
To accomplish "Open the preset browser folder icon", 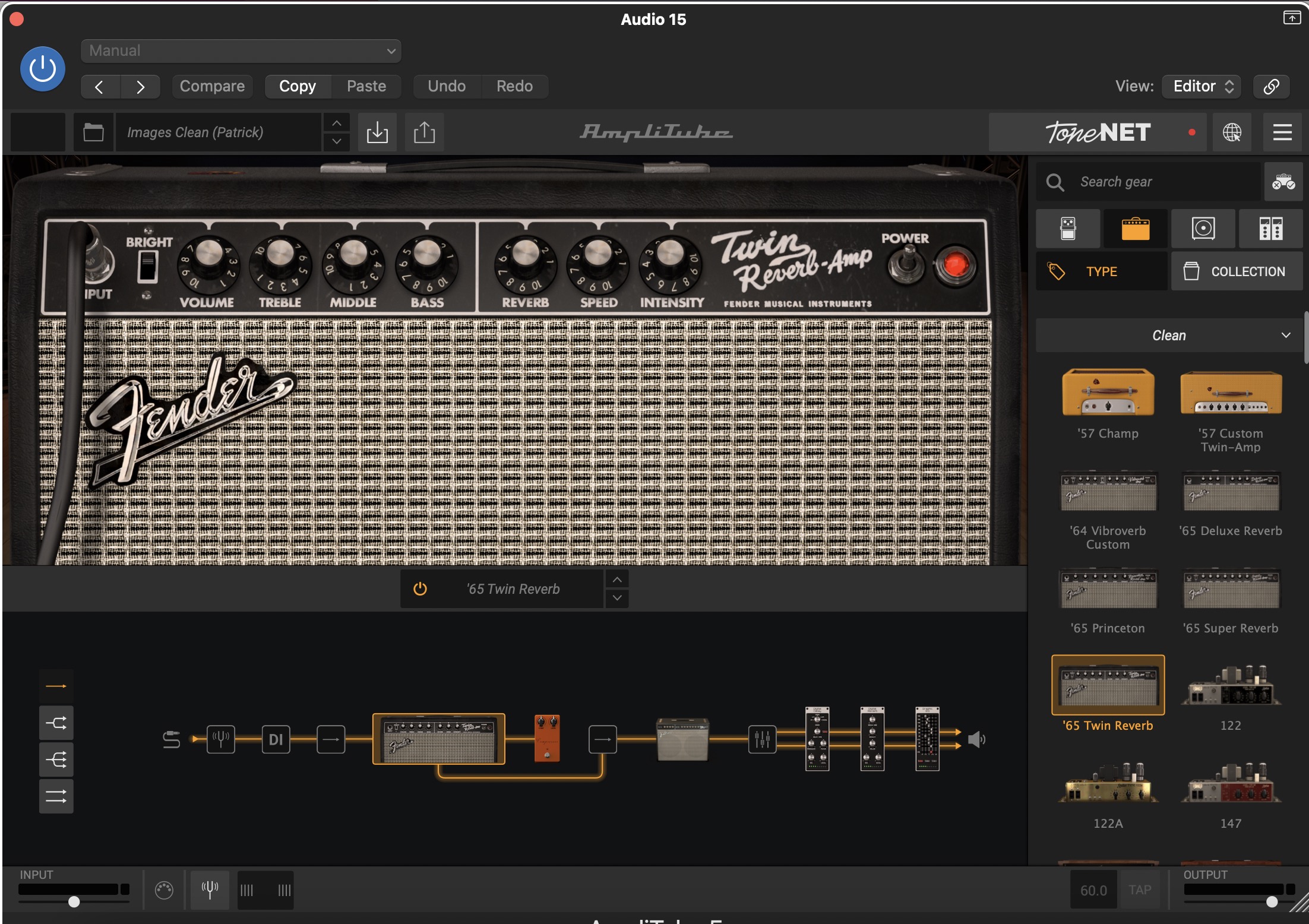I will tap(93, 132).
